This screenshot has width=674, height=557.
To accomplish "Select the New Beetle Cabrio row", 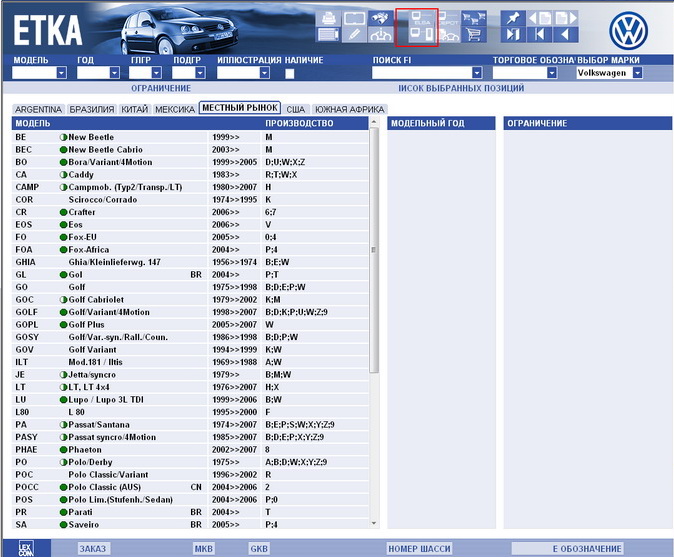I will click(x=190, y=150).
